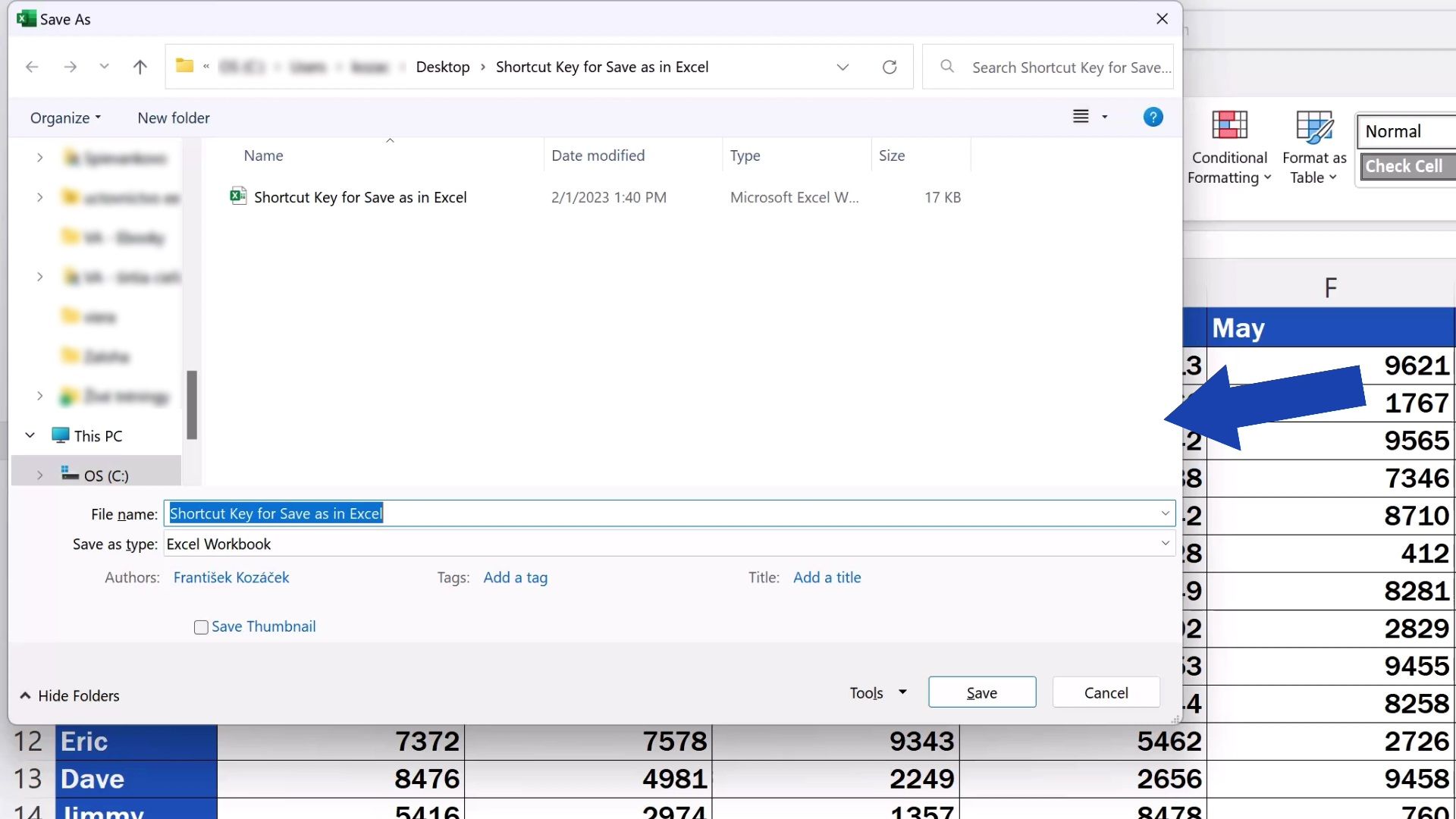
Task: Open the Organize menu
Action: point(65,118)
